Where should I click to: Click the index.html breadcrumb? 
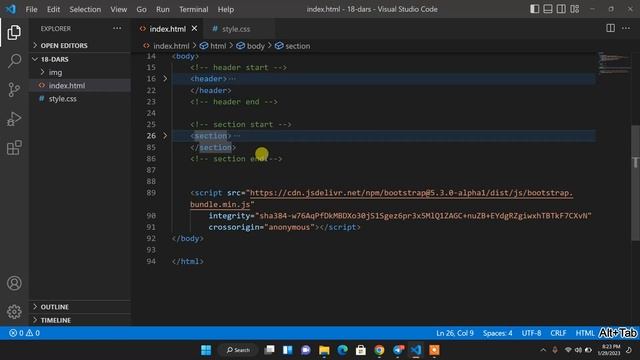[x=166, y=46]
